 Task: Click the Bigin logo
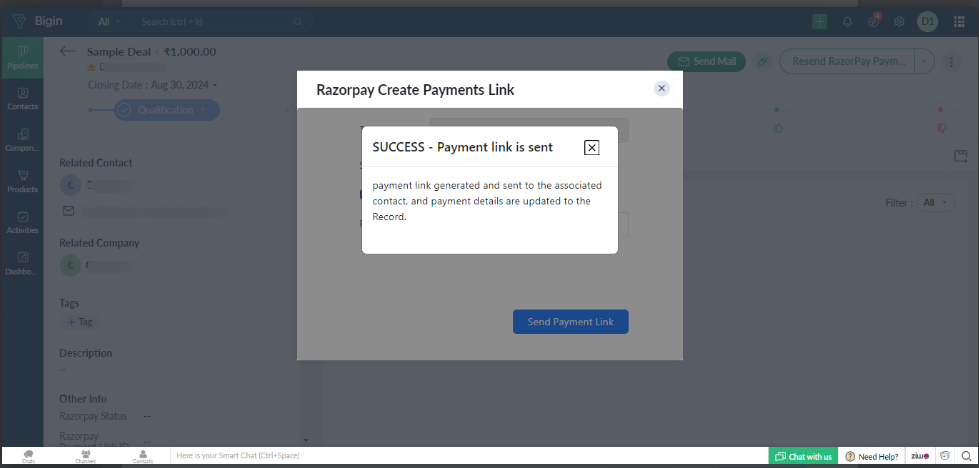[x=37, y=21]
